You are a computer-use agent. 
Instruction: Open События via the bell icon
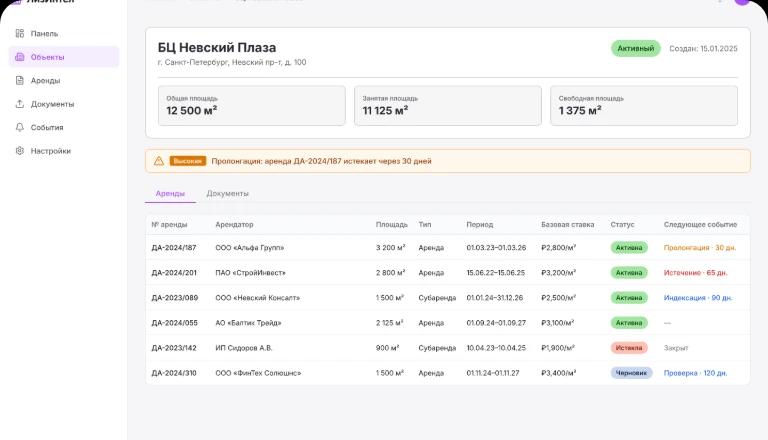[19, 128]
